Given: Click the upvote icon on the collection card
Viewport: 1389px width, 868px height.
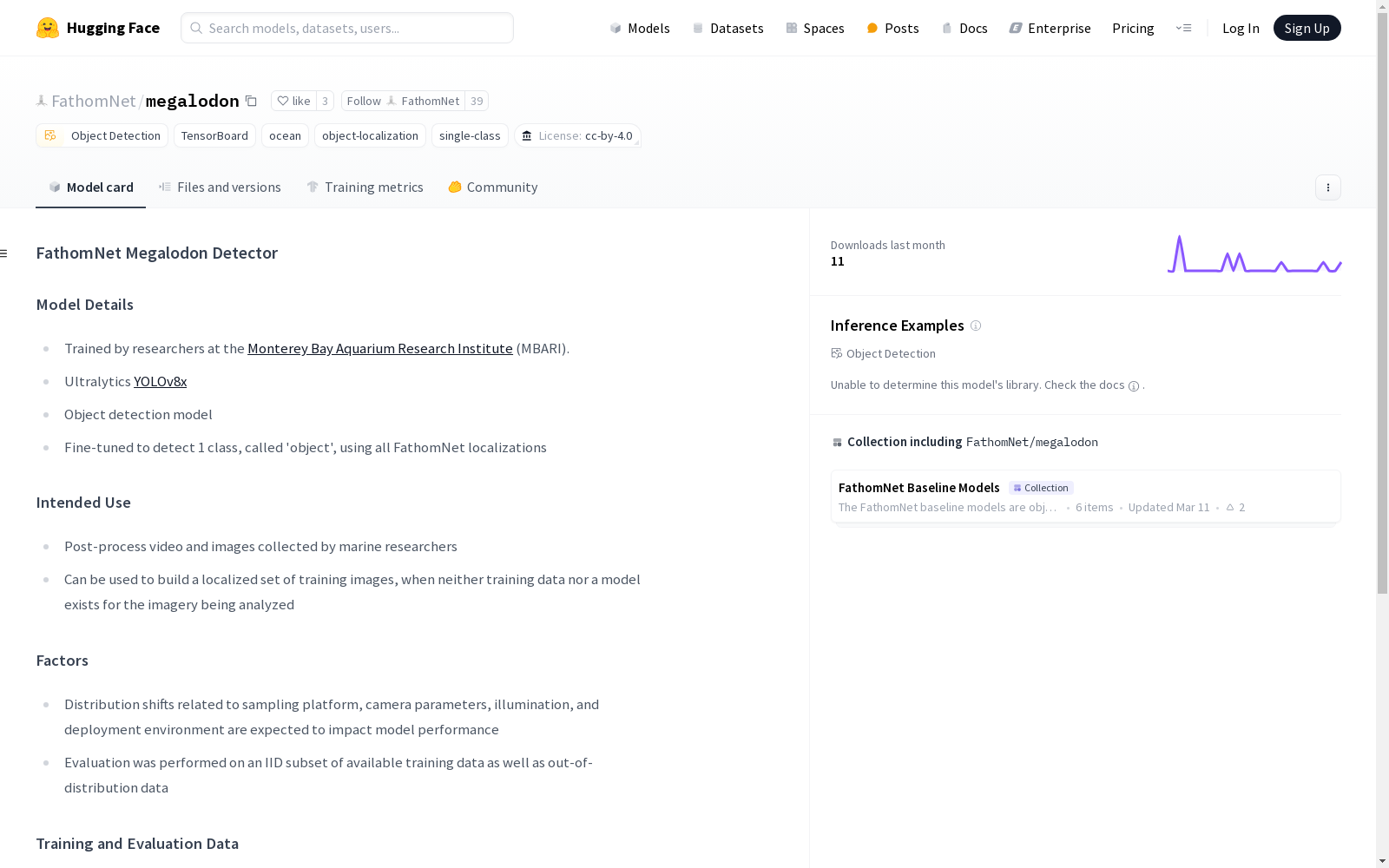Looking at the screenshot, I should pos(1230,507).
